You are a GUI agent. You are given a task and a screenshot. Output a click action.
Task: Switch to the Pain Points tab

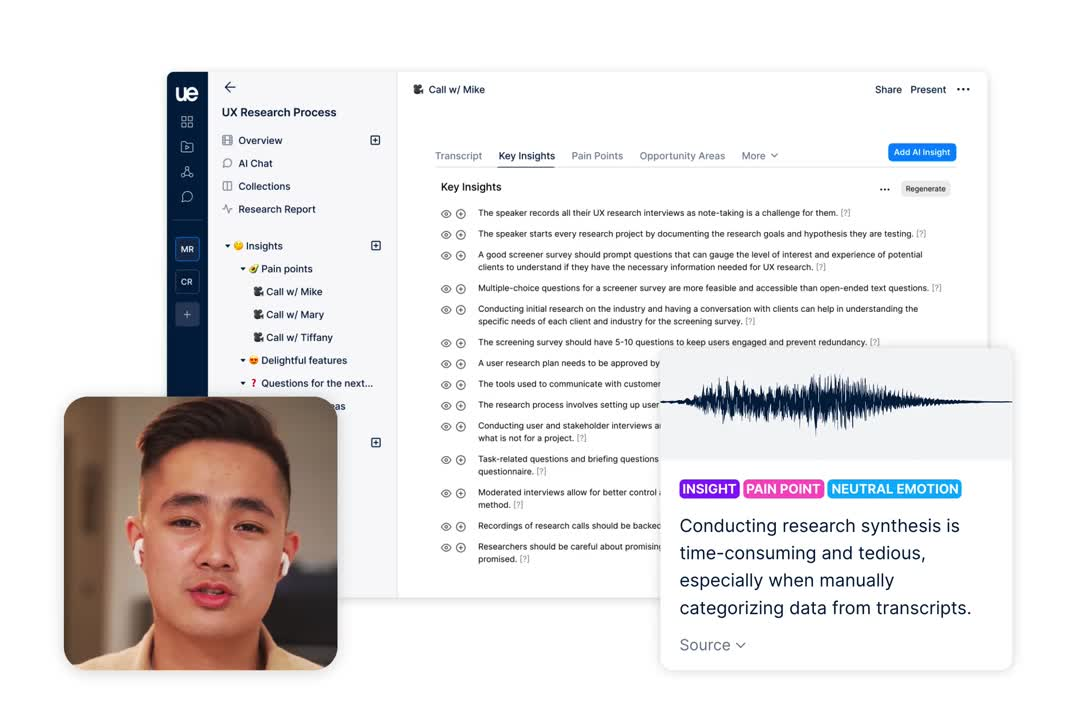point(597,156)
